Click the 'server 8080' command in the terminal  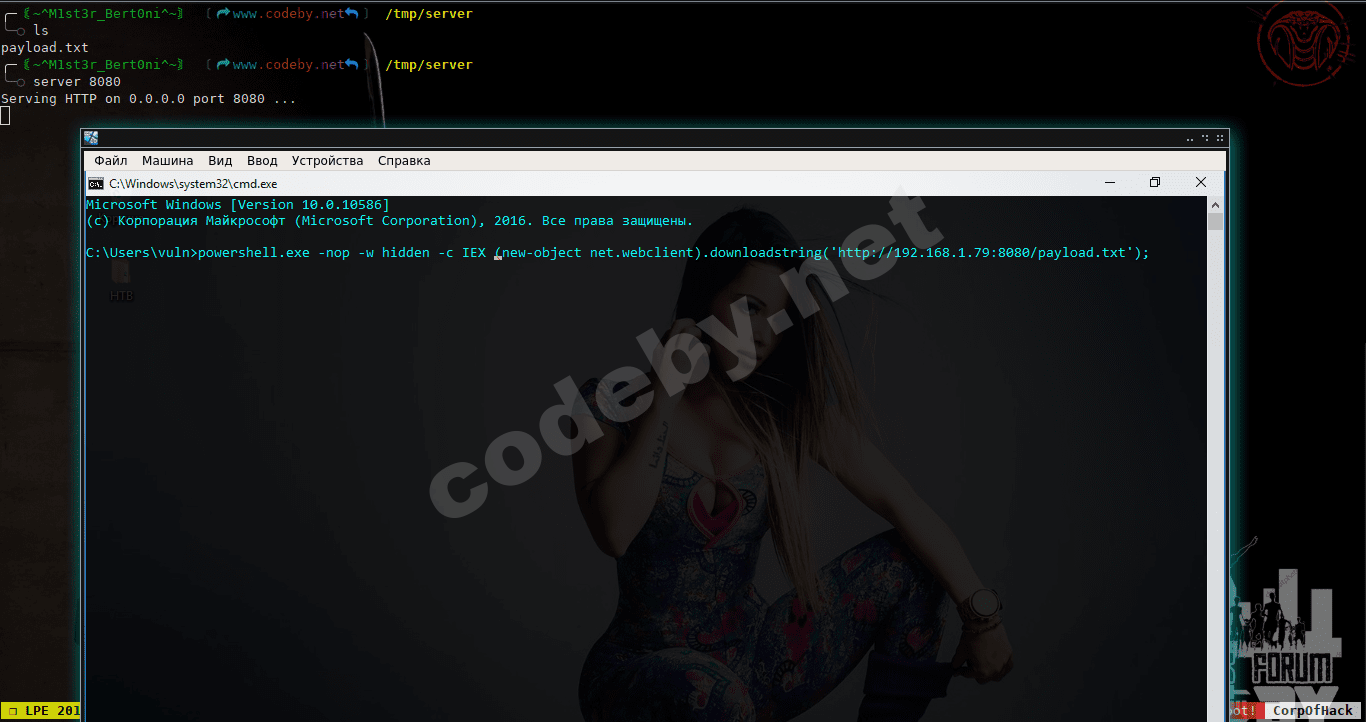coord(77,82)
